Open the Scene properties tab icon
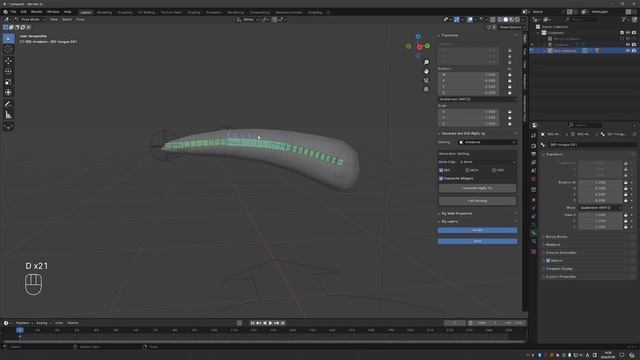Viewport: 640px width, 360px height. [x=533, y=171]
